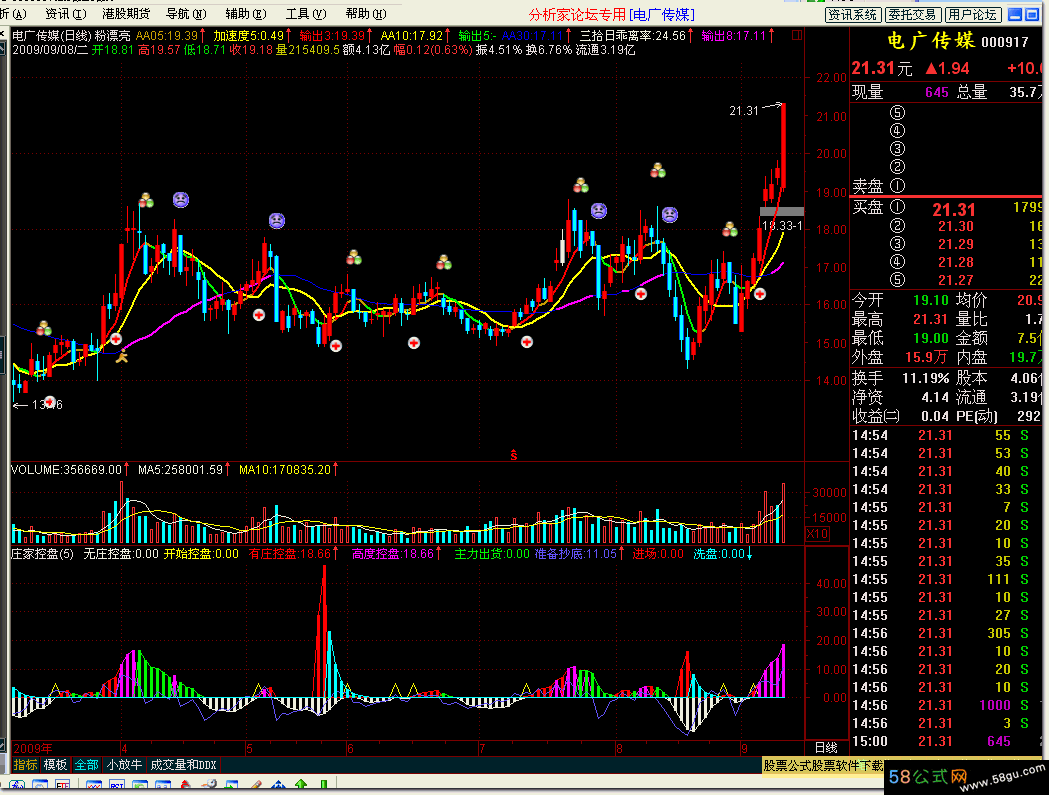Click the red plus marker beside the 13.76 label
The image size is (1049, 795).
click(50, 402)
